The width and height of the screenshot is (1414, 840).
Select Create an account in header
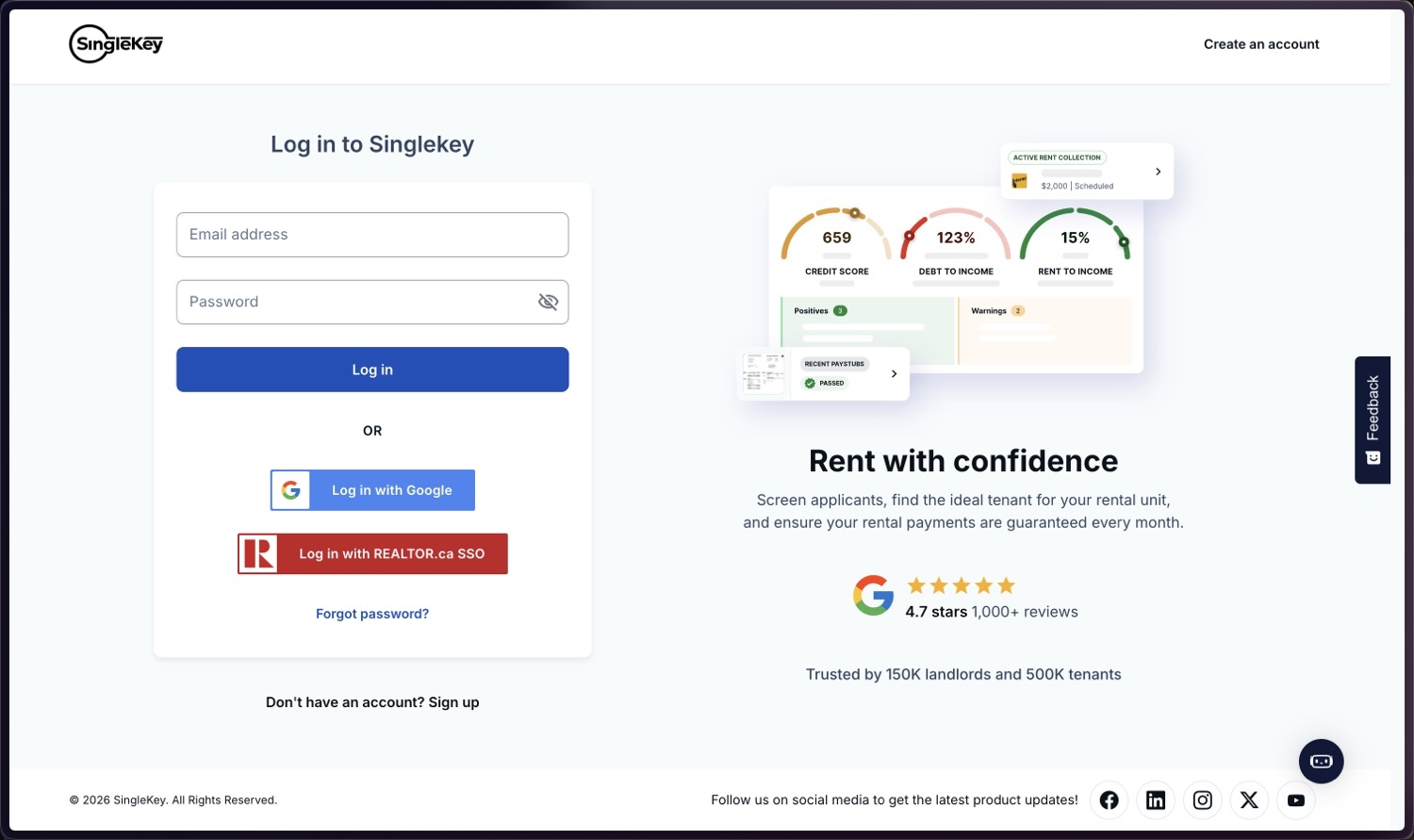click(1261, 44)
